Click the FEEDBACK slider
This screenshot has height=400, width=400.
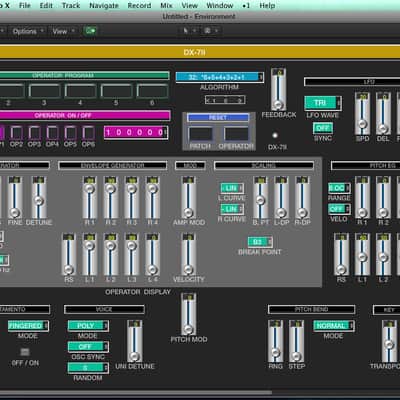click(x=278, y=89)
